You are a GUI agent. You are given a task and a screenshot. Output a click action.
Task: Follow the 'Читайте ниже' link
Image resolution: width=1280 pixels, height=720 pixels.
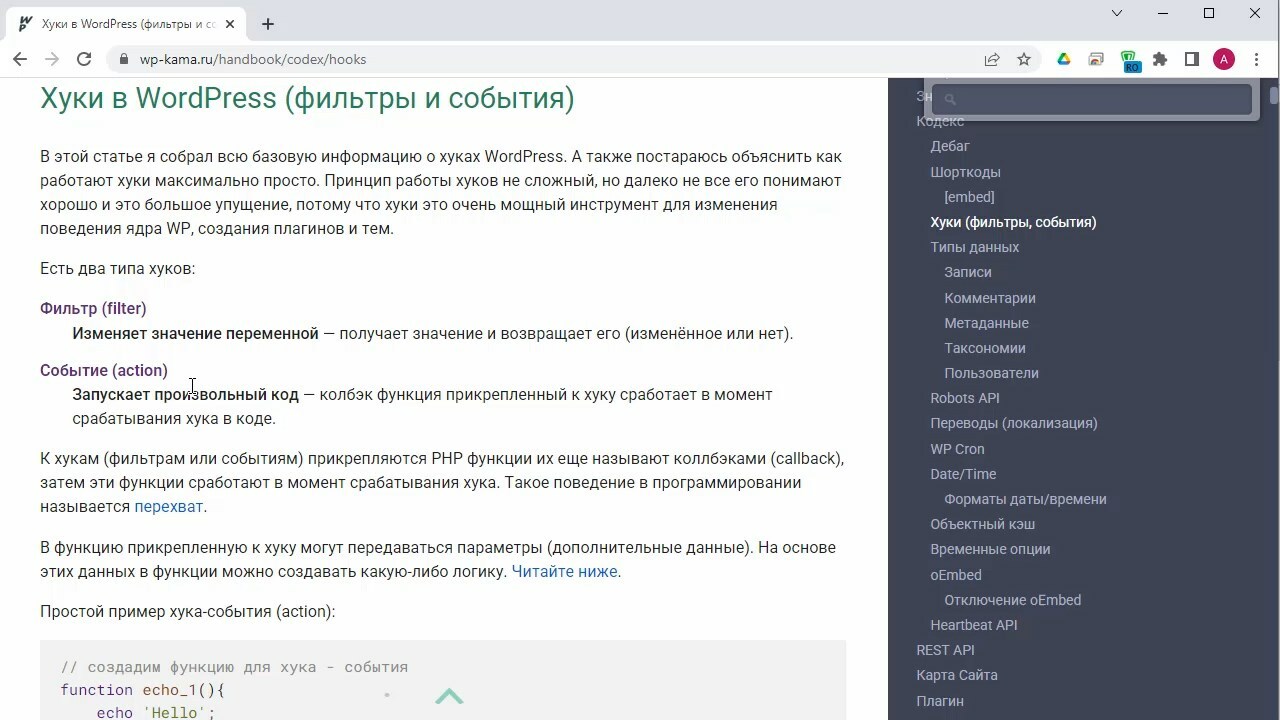click(x=564, y=571)
